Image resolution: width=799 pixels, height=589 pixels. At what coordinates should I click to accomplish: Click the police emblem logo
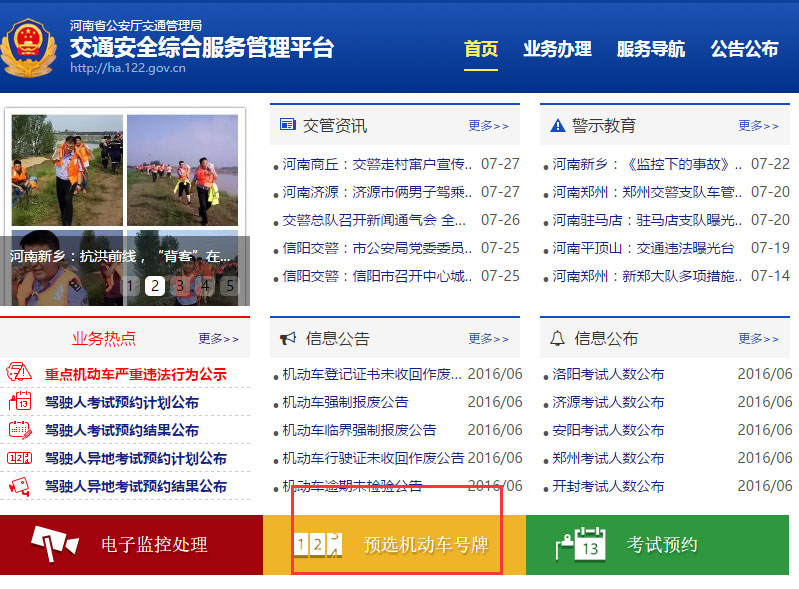click(29, 47)
